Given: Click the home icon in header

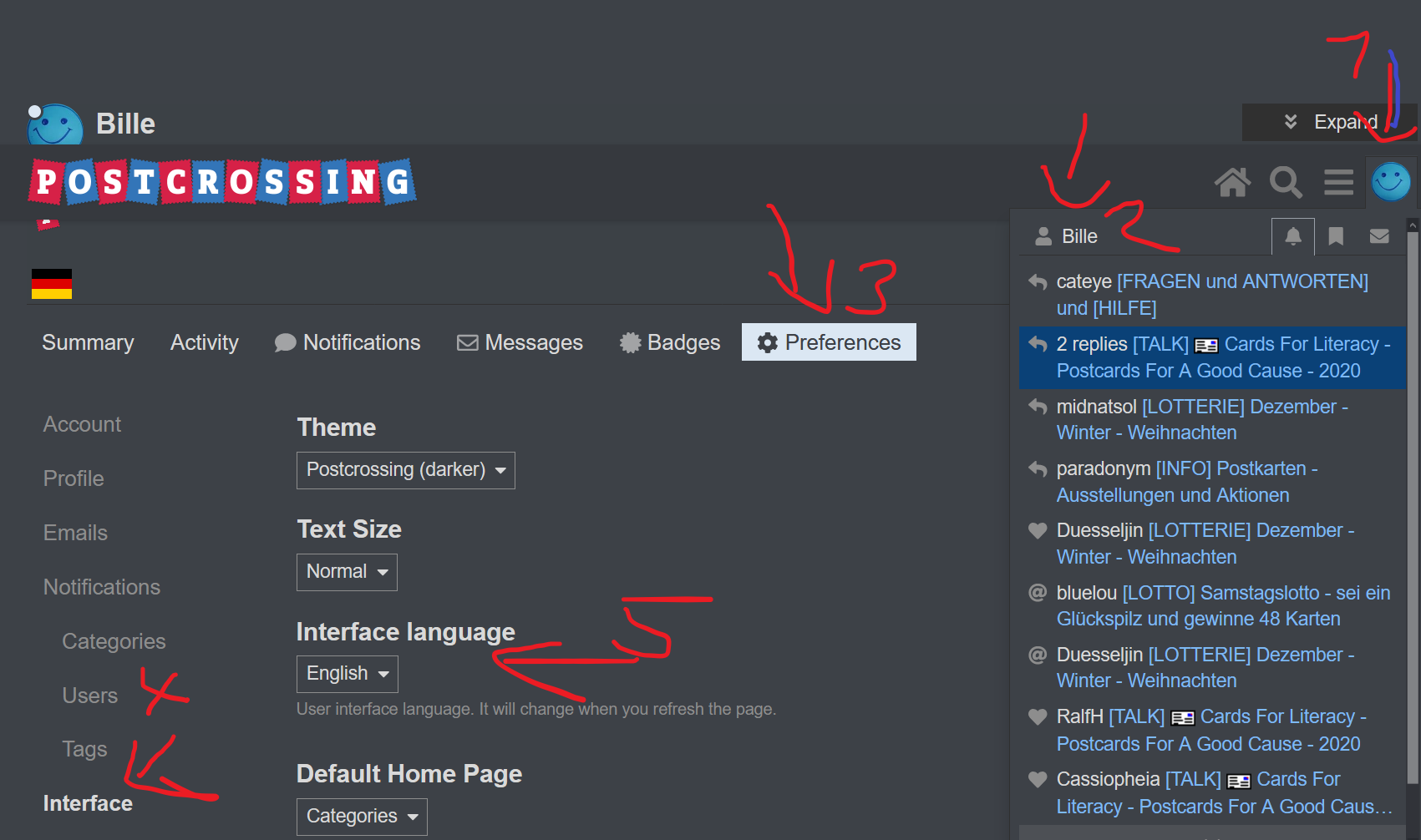Looking at the screenshot, I should click(1232, 181).
